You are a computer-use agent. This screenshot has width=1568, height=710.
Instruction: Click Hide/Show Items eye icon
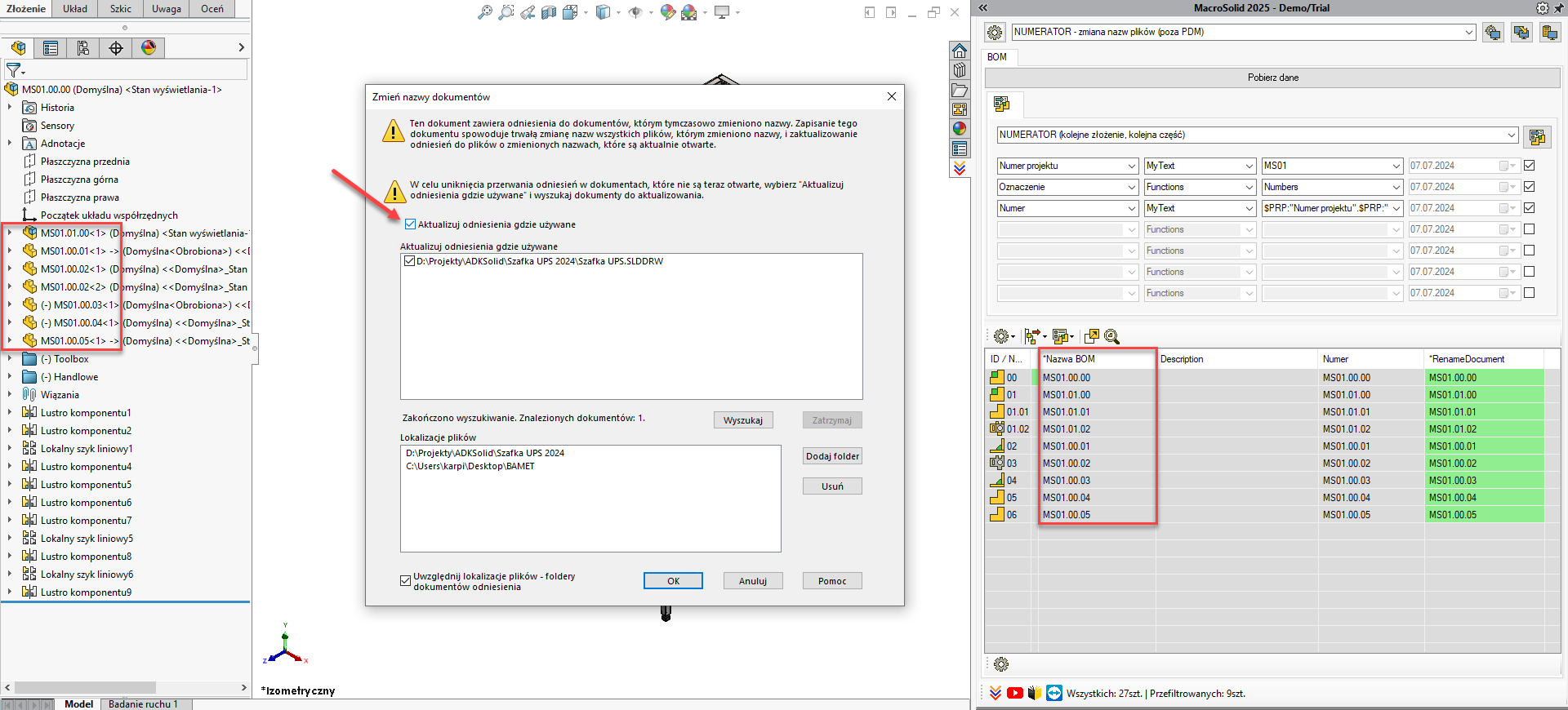pyautogui.click(x=635, y=12)
